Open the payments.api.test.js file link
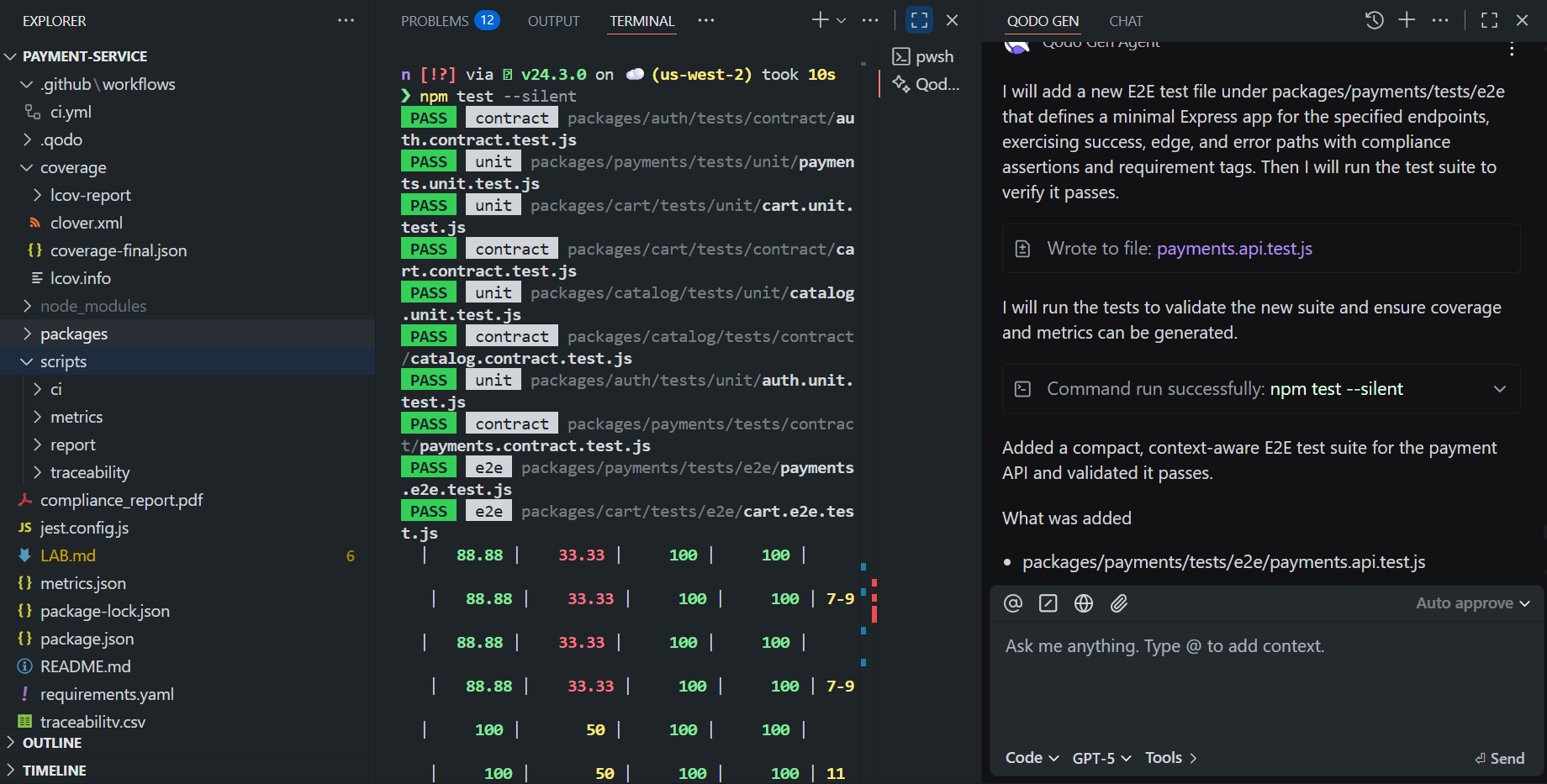This screenshot has width=1547, height=784. [x=1233, y=248]
